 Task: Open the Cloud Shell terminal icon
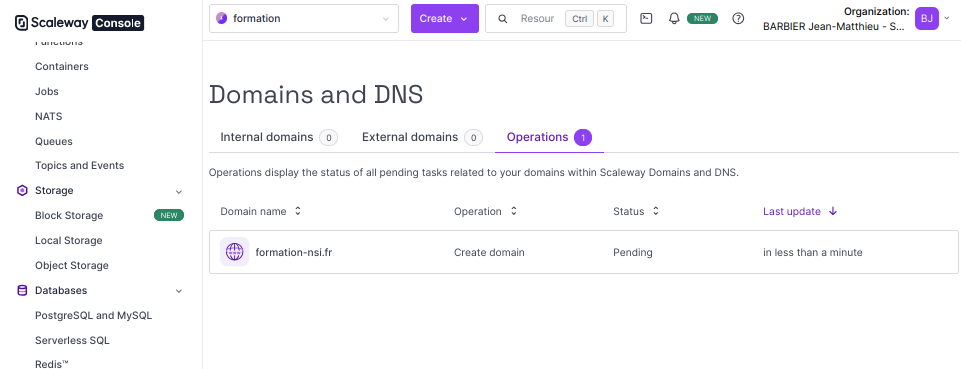click(646, 18)
